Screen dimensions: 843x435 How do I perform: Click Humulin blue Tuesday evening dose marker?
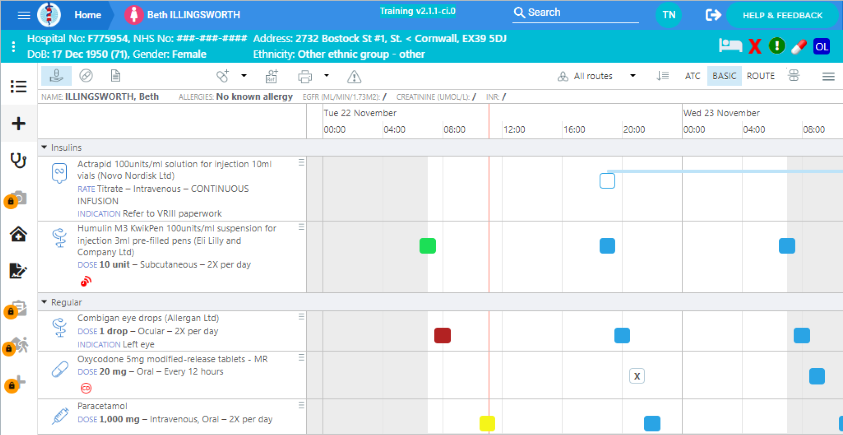point(607,246)
